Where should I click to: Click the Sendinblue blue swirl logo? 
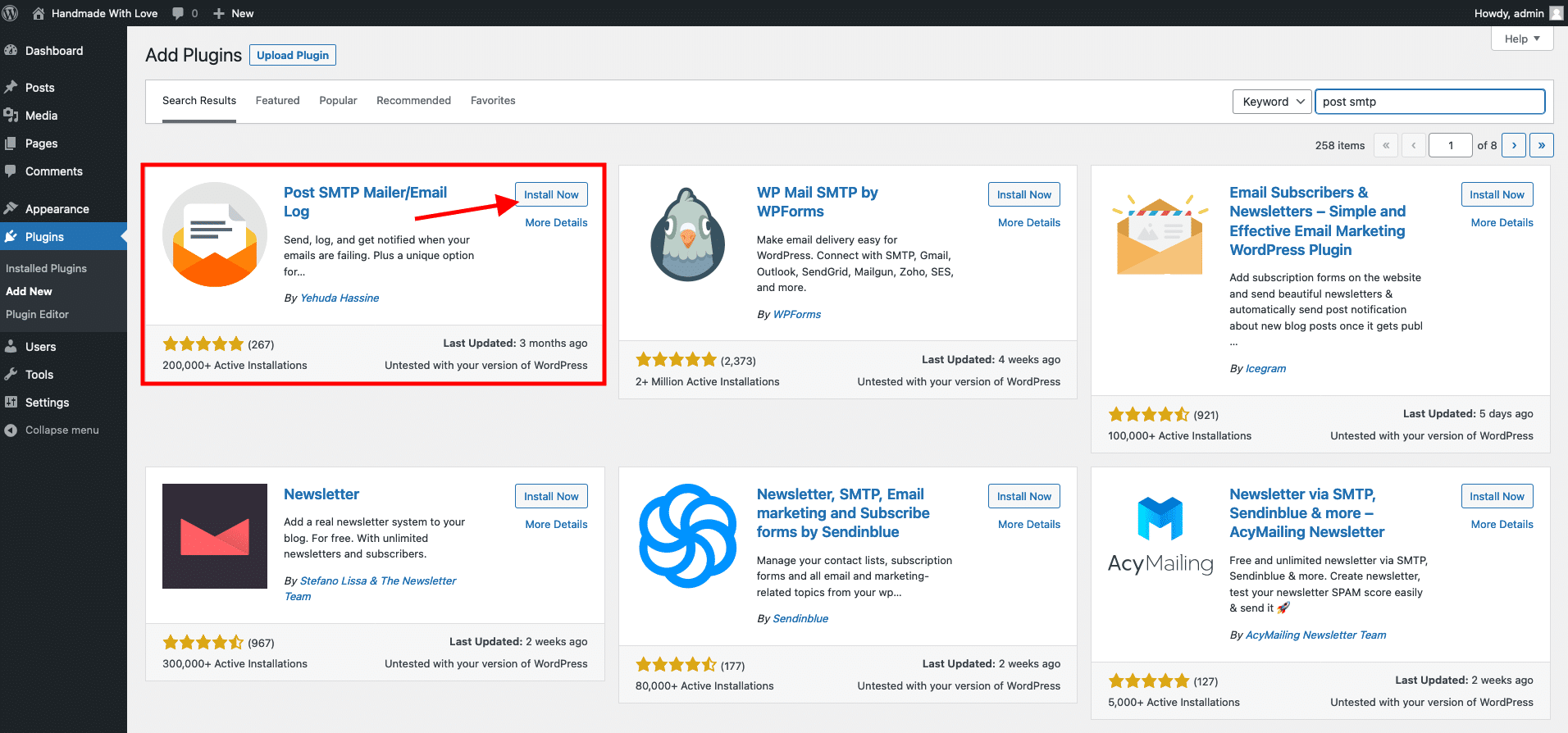tap(688, 536)
